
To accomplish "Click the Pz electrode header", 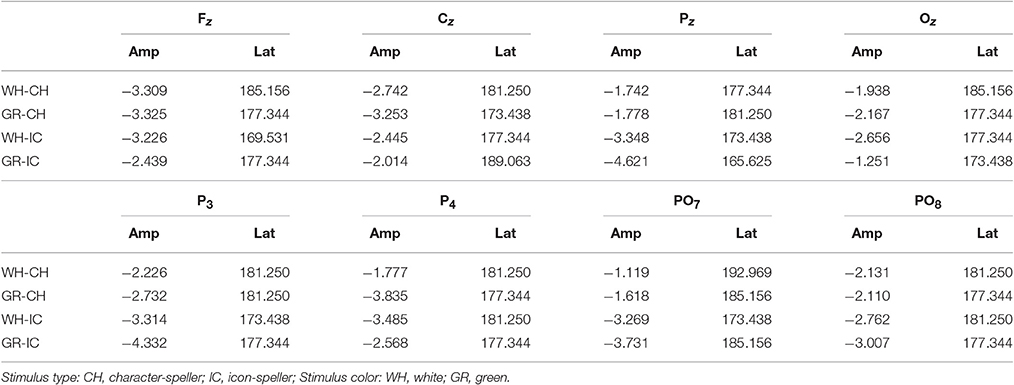I will click(687, 21).
